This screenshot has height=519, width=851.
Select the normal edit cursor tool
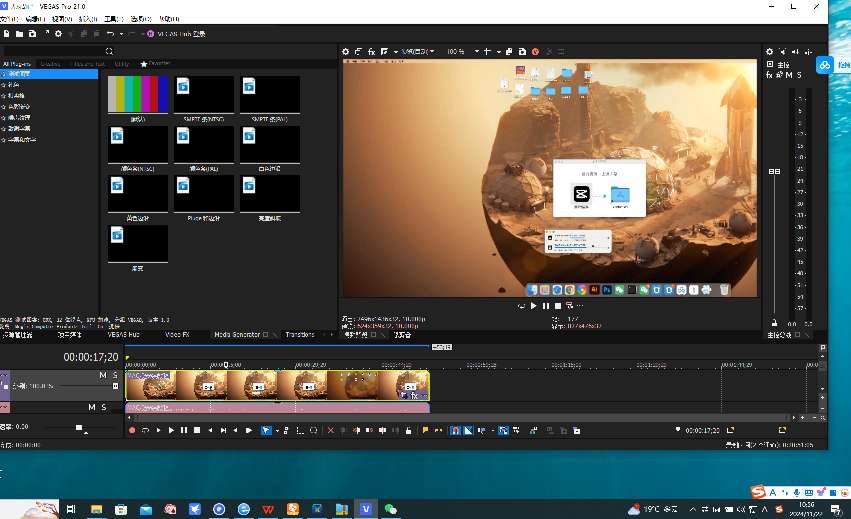click(x=267, y=430)
